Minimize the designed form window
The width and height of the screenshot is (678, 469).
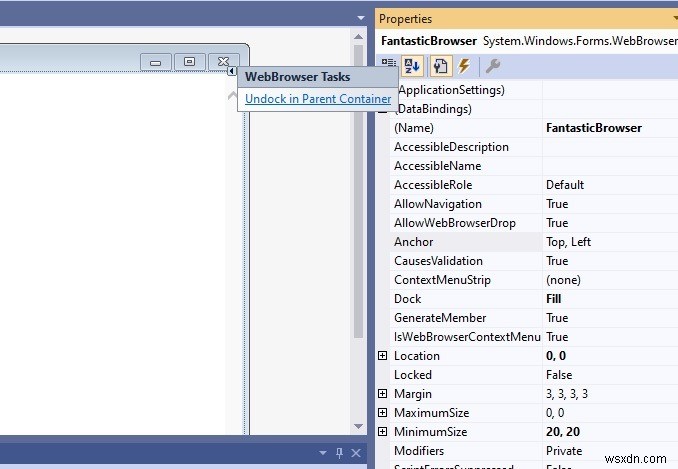(156, 62)
